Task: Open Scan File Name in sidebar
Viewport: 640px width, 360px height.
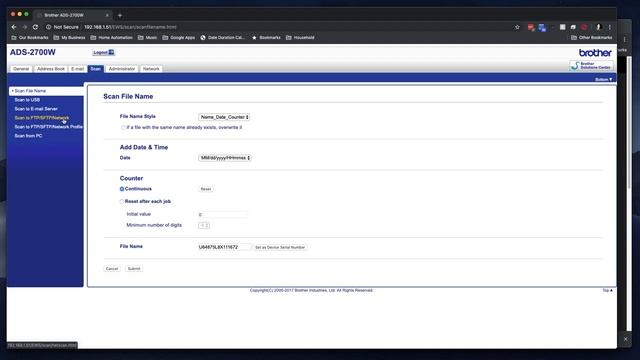Action: click(30, 91)
